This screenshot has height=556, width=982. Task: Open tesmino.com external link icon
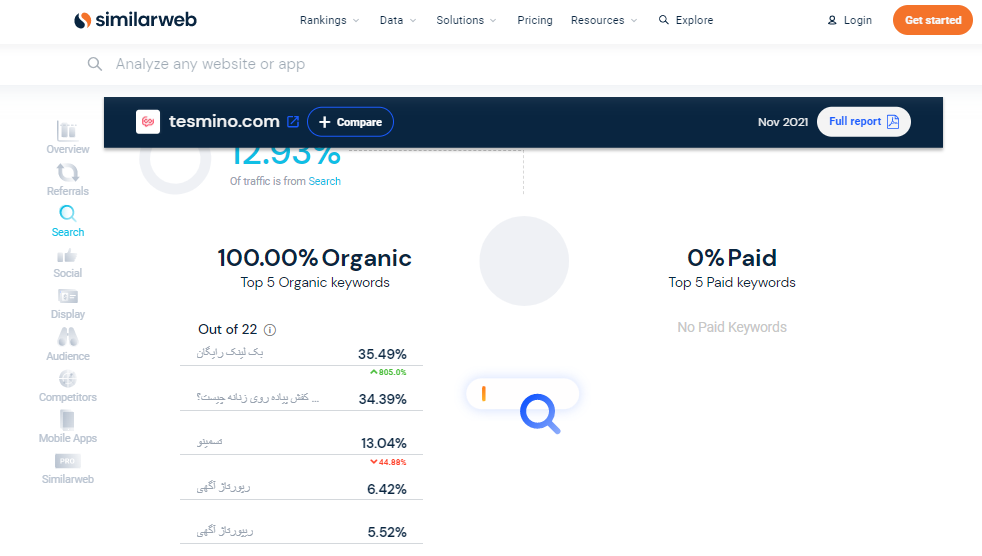click(292, 121)
